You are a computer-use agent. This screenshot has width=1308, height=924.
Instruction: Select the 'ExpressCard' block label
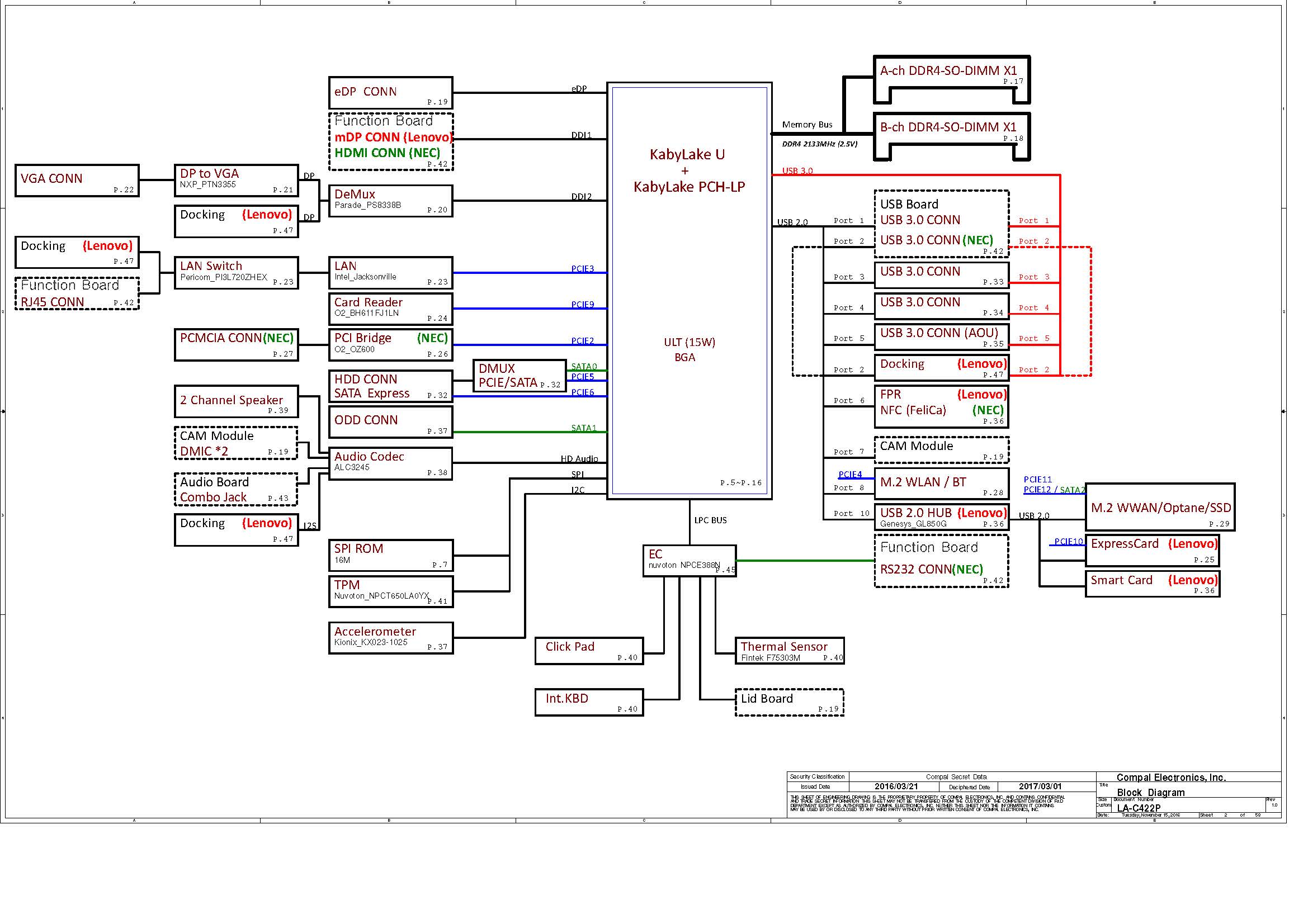pos(1125,544)
